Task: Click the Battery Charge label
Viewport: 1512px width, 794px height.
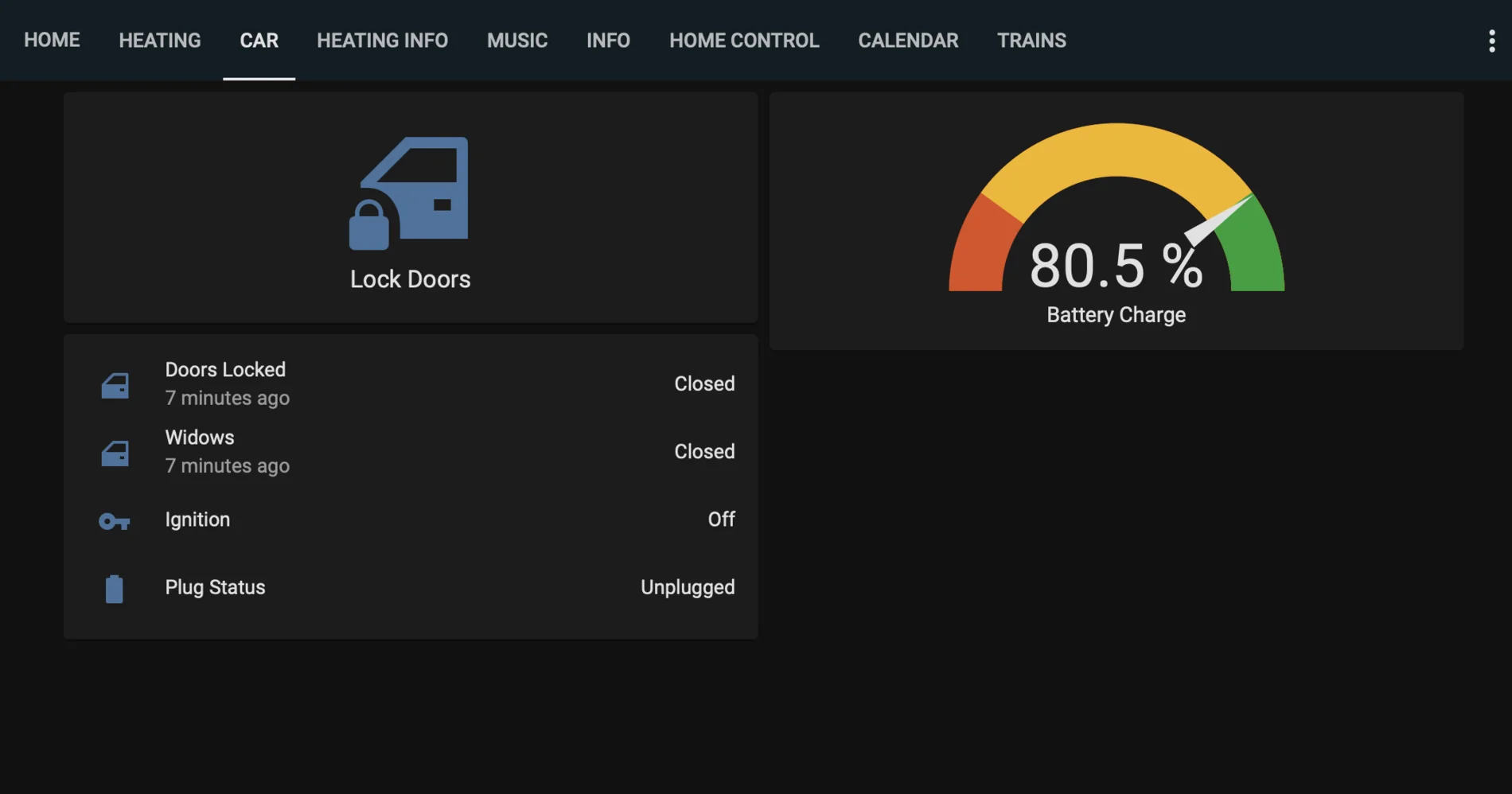Action: pos(1116,315)
